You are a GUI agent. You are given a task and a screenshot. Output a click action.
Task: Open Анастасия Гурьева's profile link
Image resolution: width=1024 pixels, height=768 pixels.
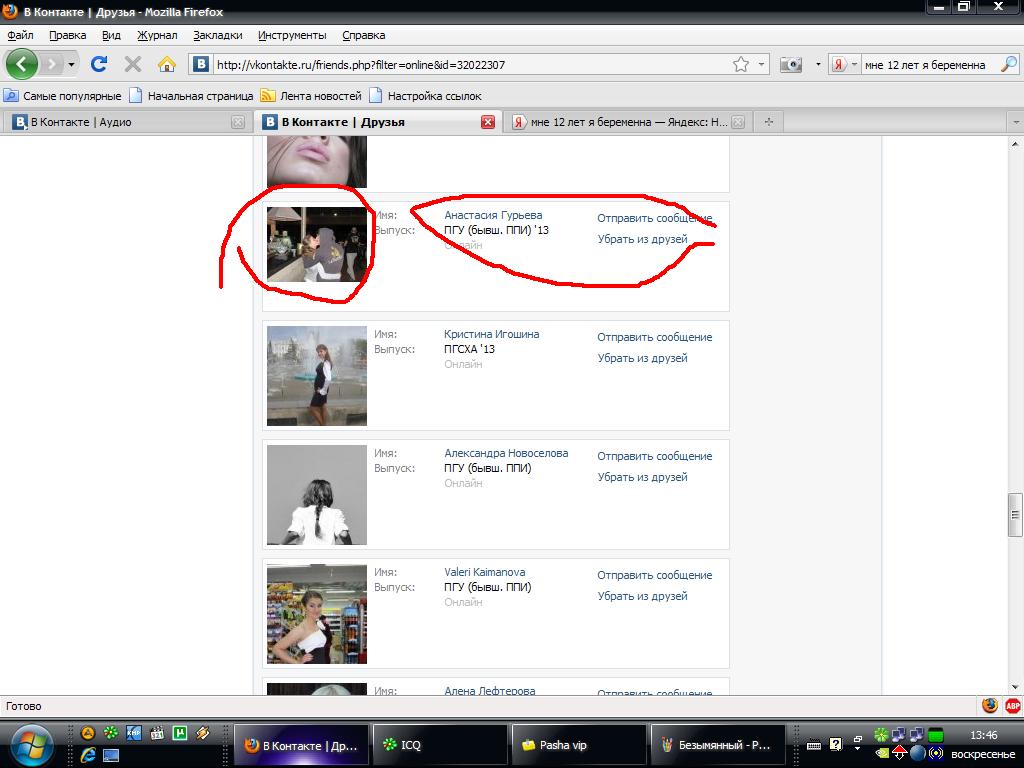click(493, 215)
